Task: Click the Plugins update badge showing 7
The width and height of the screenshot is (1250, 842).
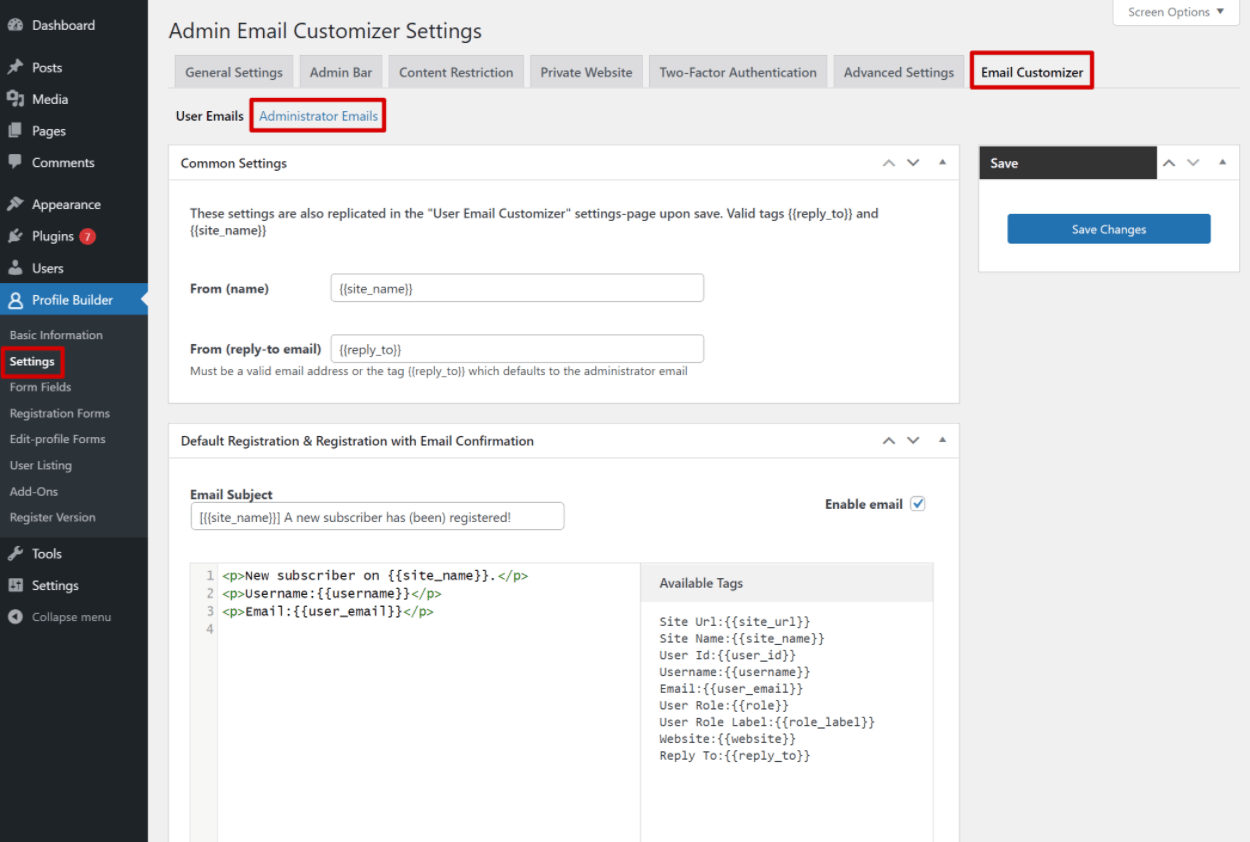Action: (88, 236)
